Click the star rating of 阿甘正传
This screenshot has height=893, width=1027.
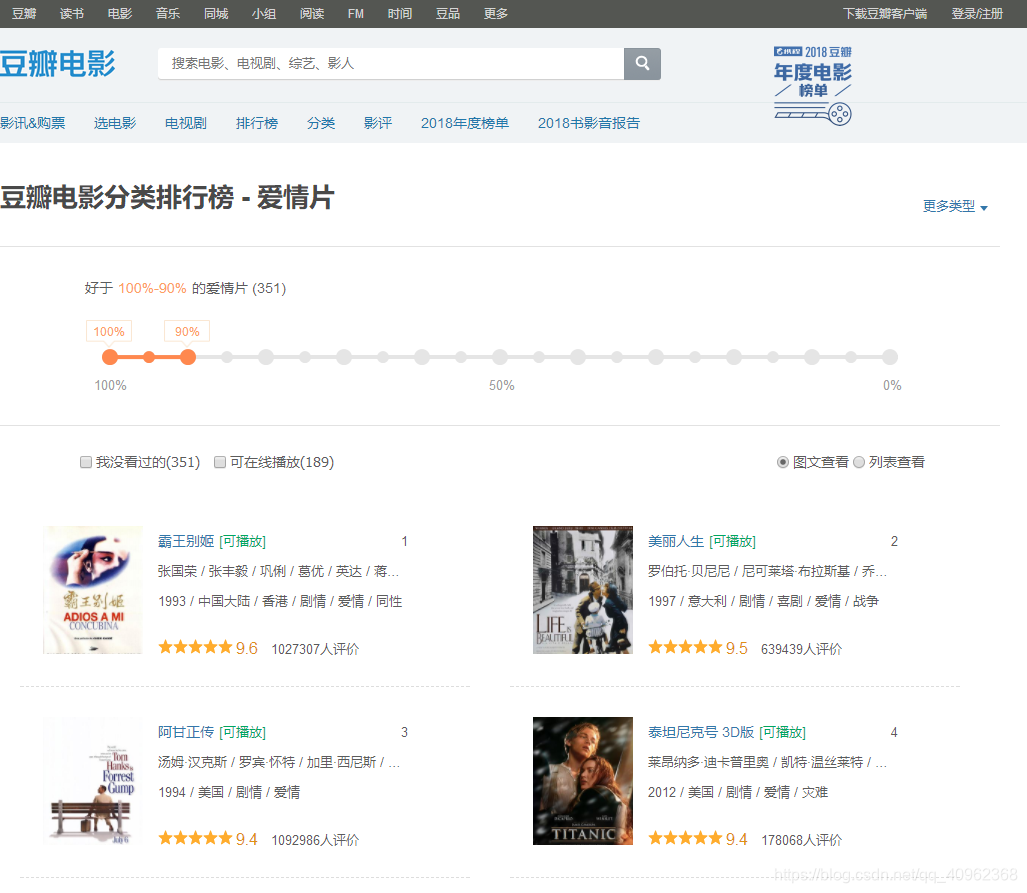point(195,839)
